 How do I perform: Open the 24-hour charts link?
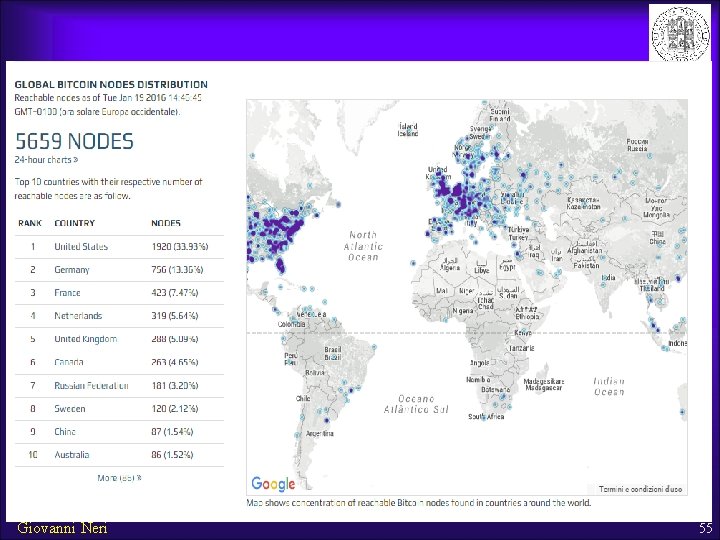(46, 160)
